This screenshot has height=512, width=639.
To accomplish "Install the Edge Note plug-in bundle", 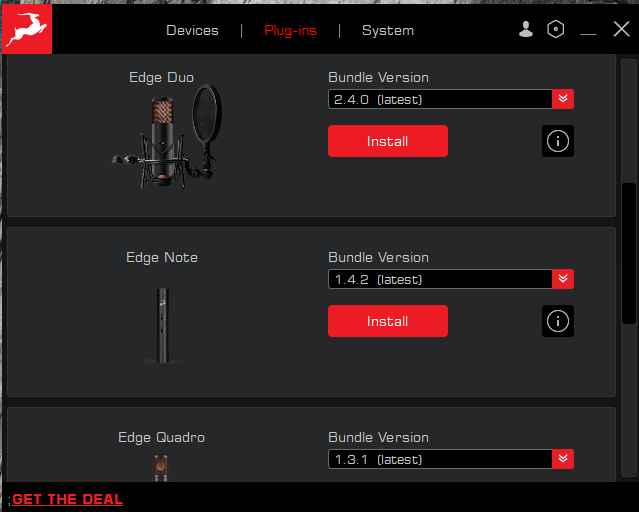I will tap(388, 321).
